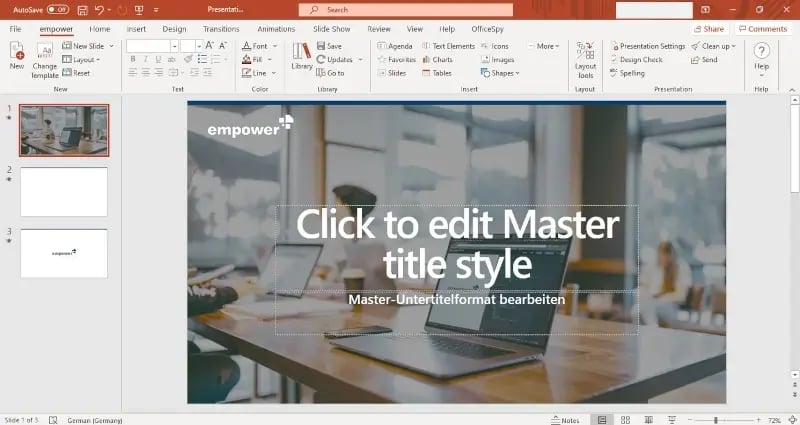The height and width of the screenshot is (425, 800).
Task: Toggle Italic formatting
Action: coord(145,59)
